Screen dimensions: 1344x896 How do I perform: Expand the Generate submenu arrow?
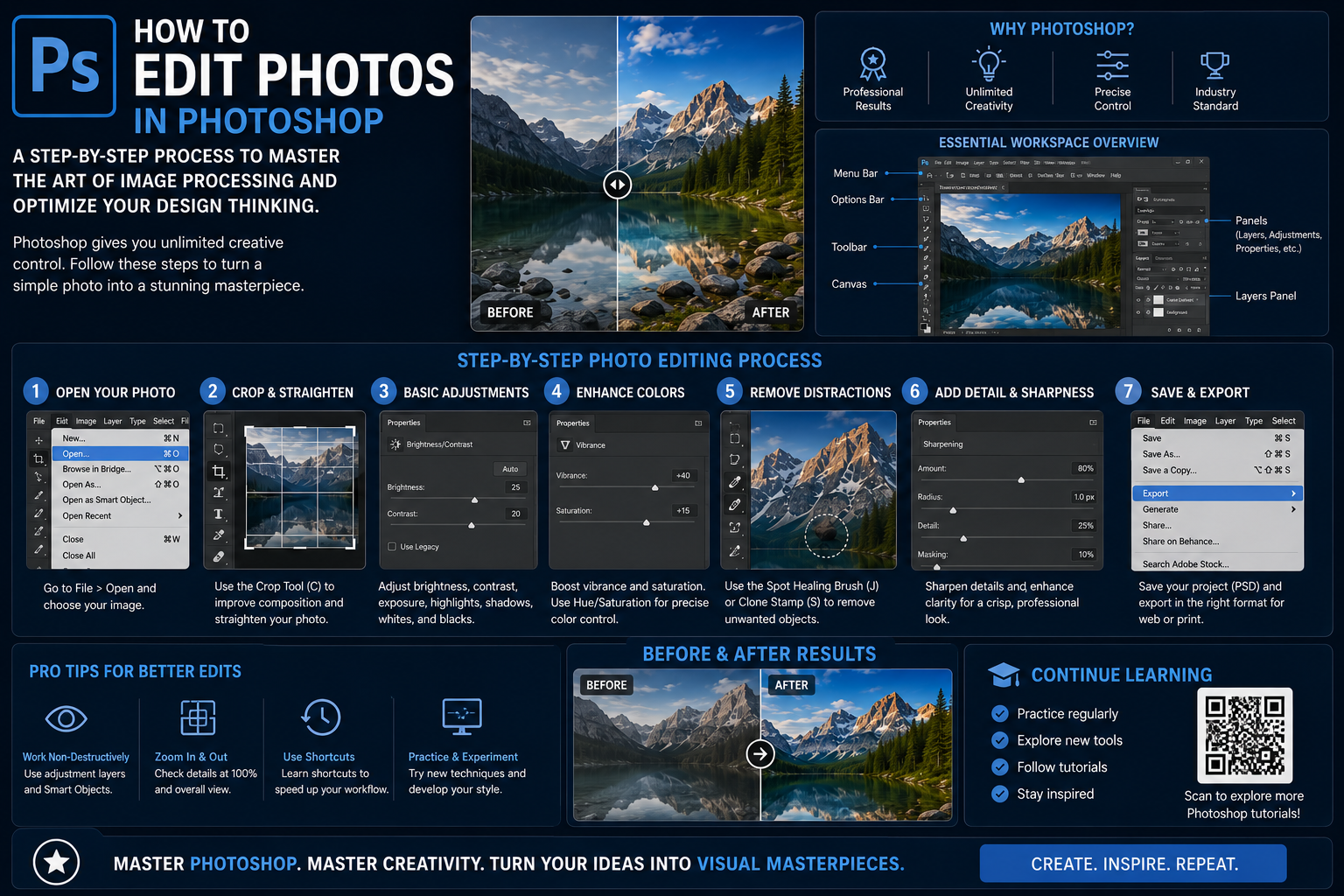(1293, 509)
